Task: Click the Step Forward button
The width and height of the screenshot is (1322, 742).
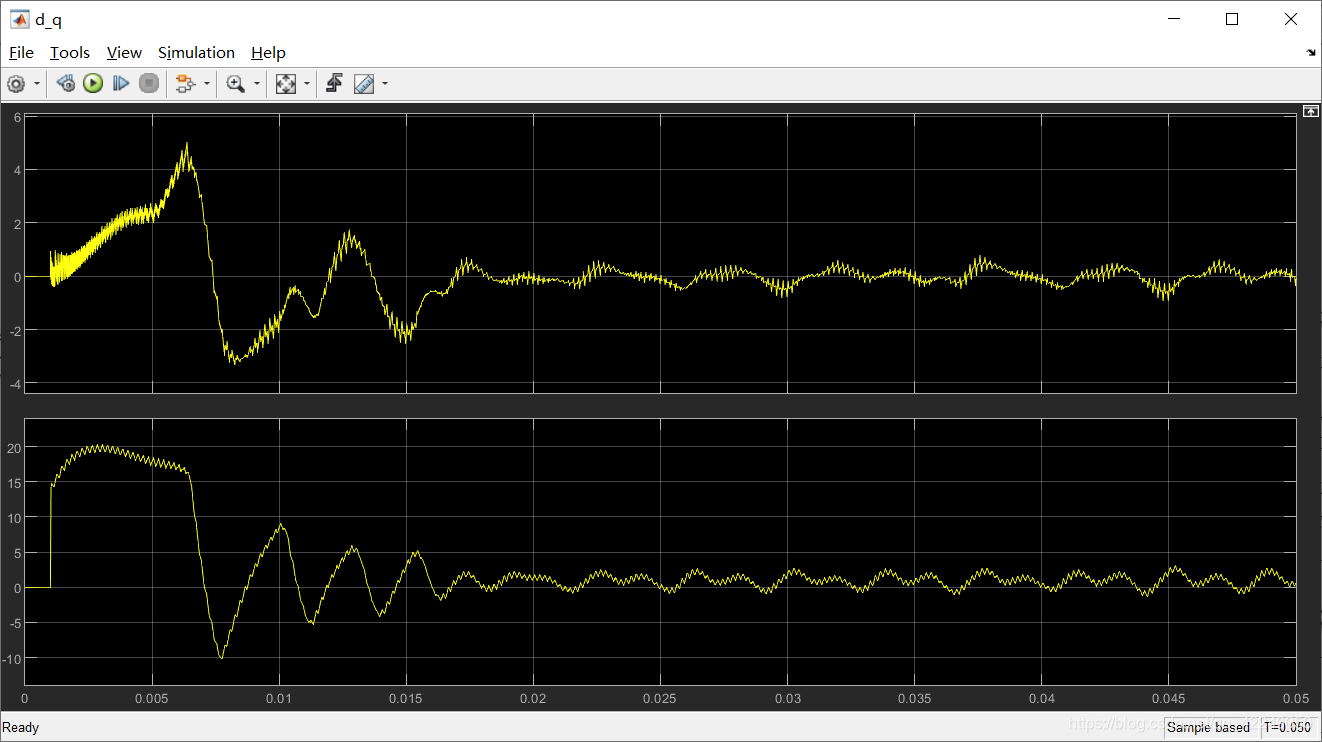Action: (121, 84)
